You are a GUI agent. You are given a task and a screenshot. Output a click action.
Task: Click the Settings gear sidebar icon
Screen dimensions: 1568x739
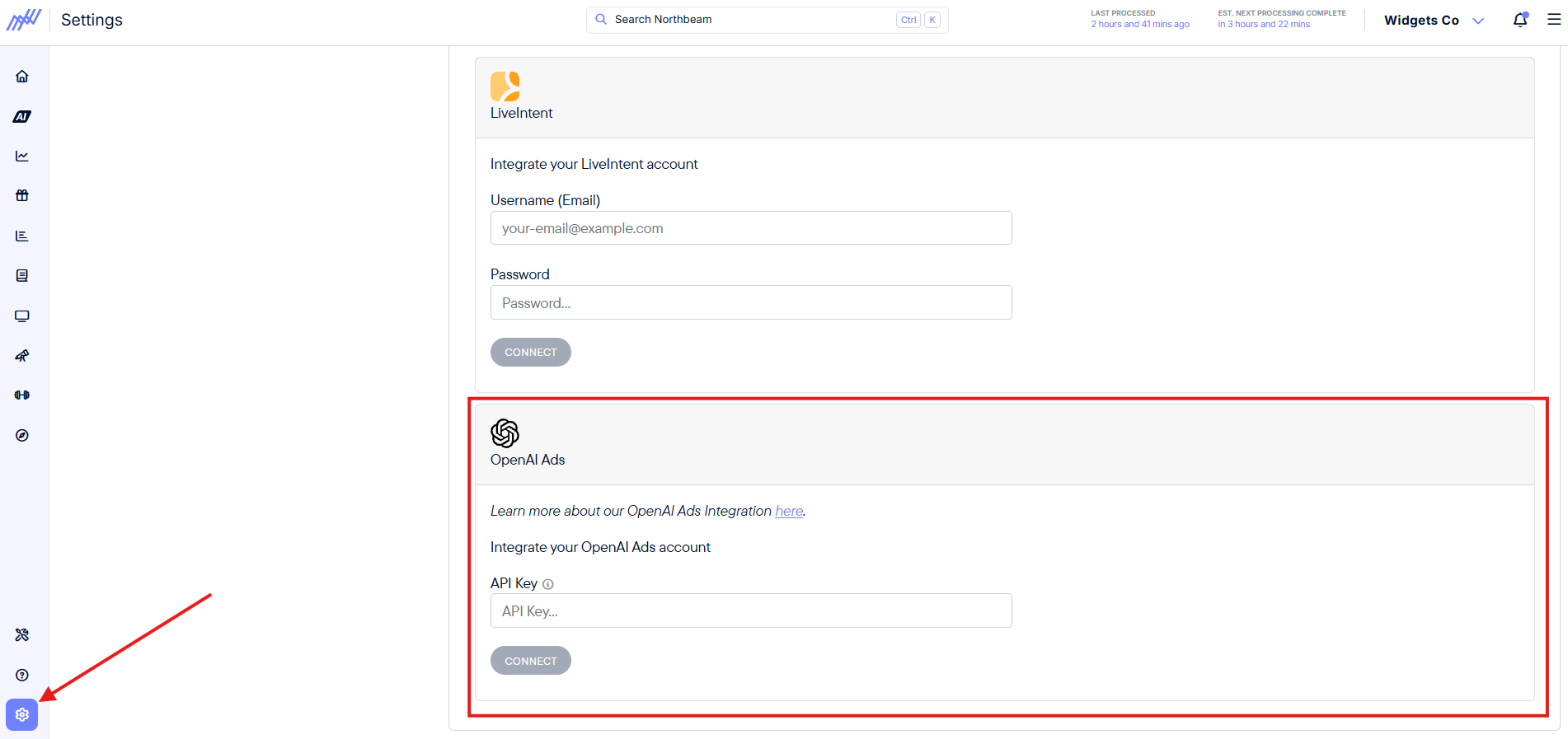pos(22,714)
